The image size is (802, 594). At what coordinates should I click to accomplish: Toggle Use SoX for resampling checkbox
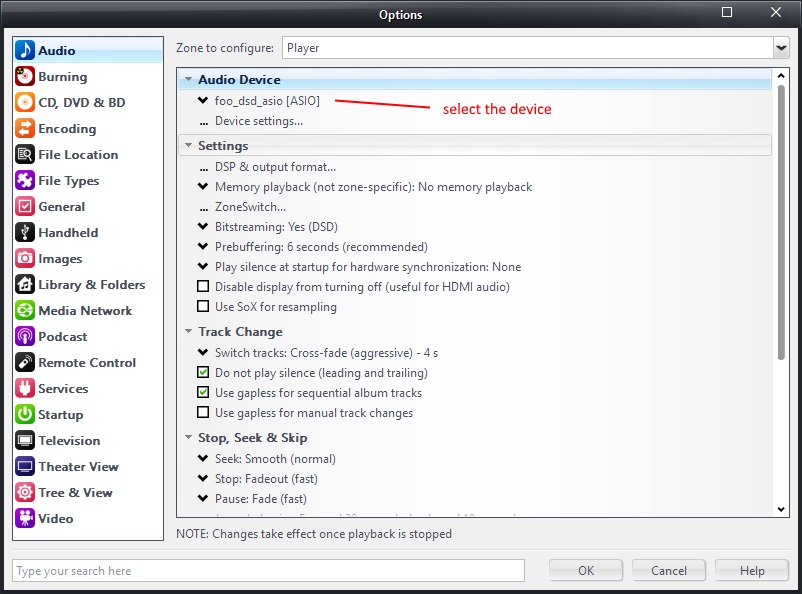pyautogui.click(x=204, y=307)
